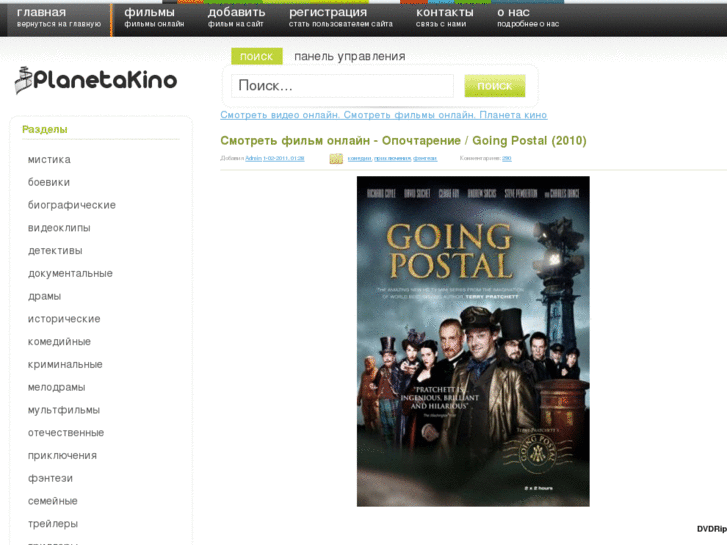The width and height of the screenshot is (727, 545).
Task: Select видеоклипы in the sidebar
Action: click(59, 228)
